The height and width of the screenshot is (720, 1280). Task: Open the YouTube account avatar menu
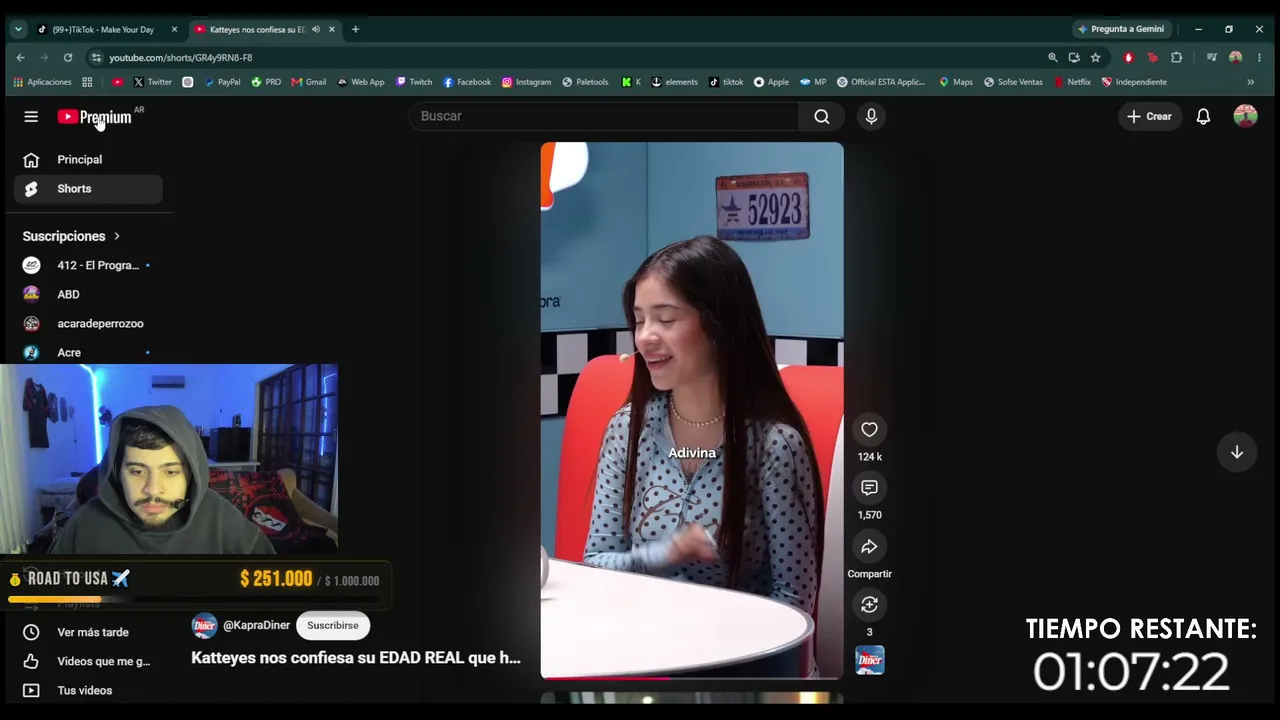point(1245,117)
